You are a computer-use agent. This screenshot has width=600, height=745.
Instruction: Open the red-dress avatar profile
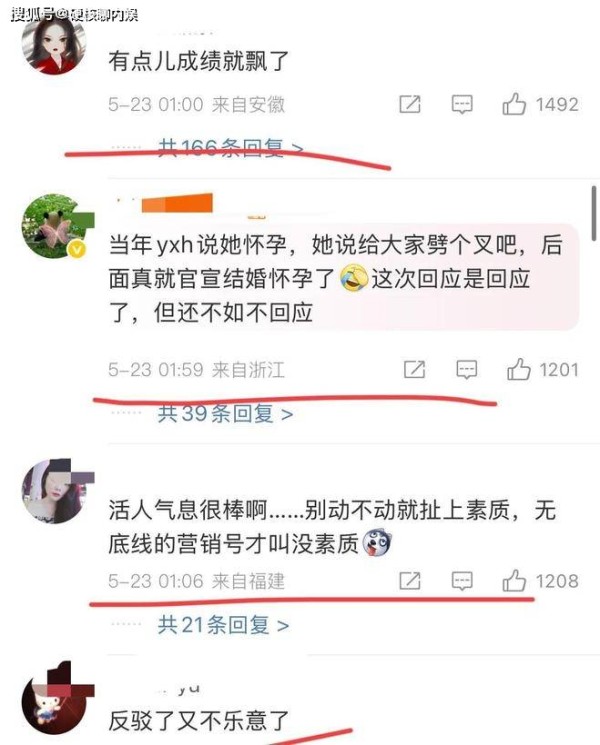(x=54, y=43)
